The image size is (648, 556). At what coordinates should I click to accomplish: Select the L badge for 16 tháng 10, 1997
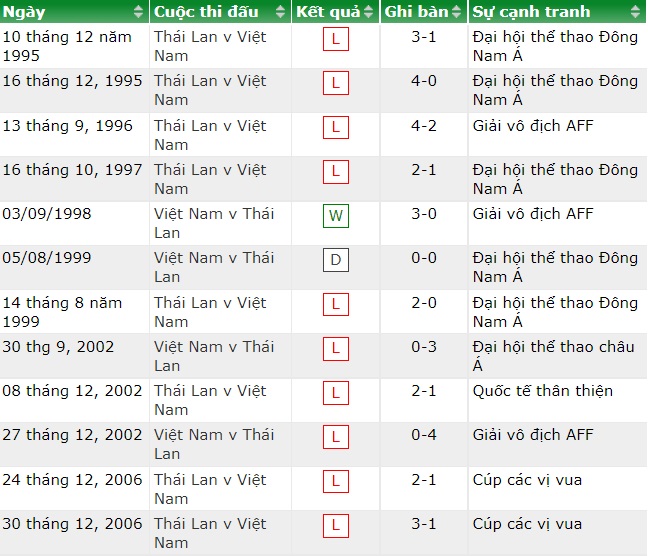[x=336, y=172]
